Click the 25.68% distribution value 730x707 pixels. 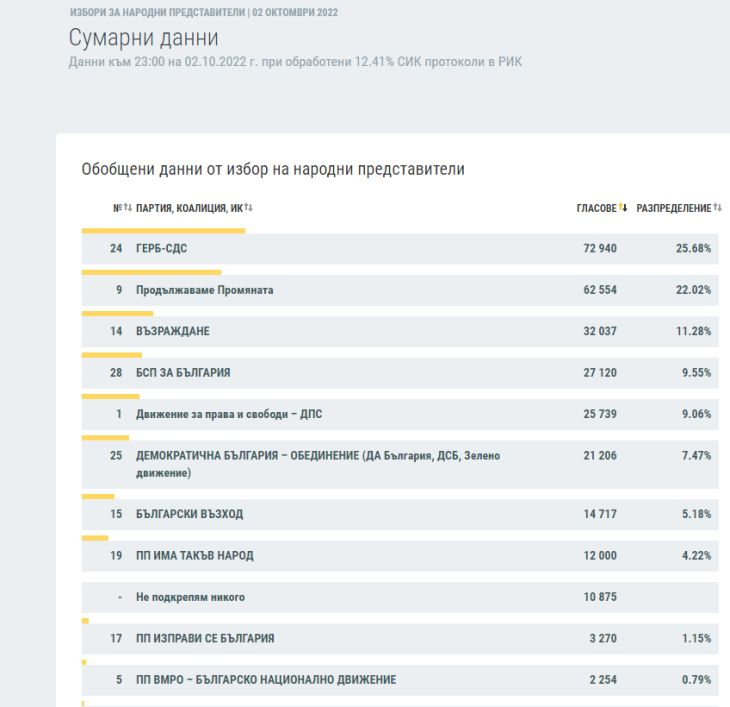[x=694, y=249]
